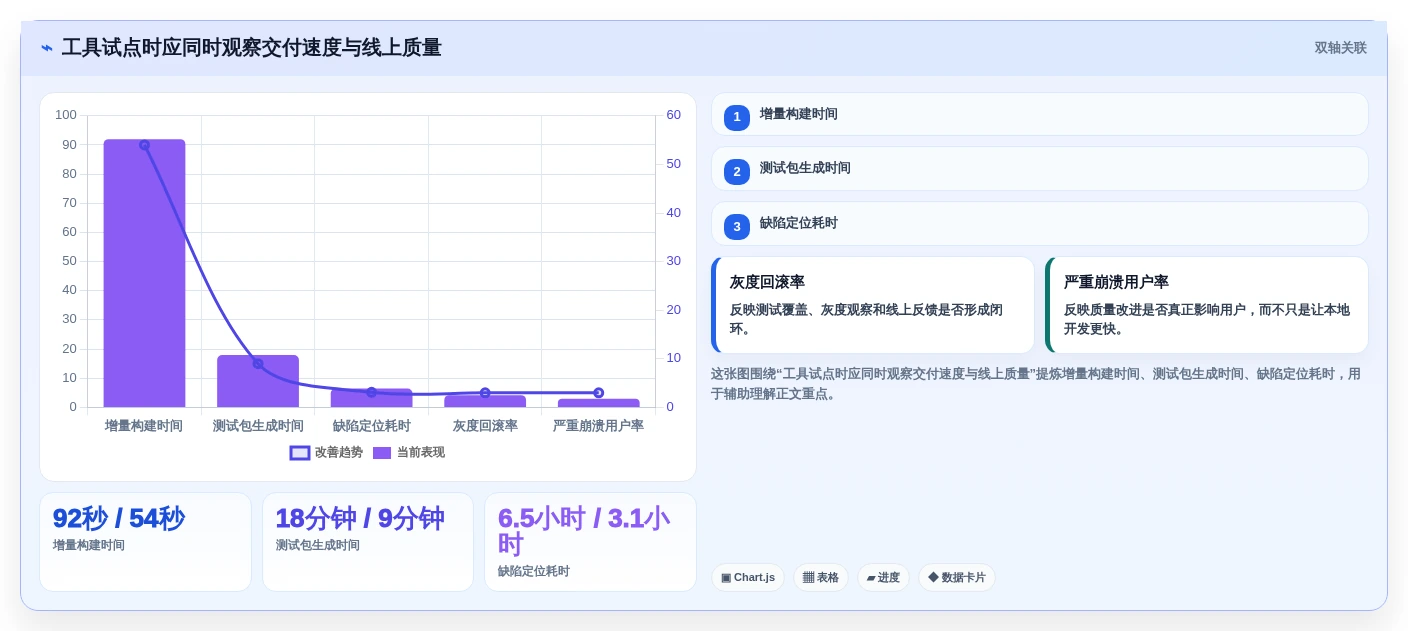Viewport: 1408px width, 631px height.
Task: Toggle the 当前表现 legend item
Action: [x=408, y=453]
